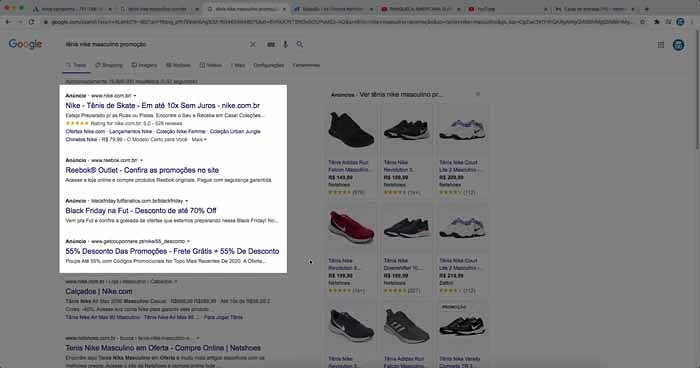Screen dimensions: 700x368
Task: Open the on-screen keyboard icon in search box
Action: pyautogui.click(x=271, y=45)
